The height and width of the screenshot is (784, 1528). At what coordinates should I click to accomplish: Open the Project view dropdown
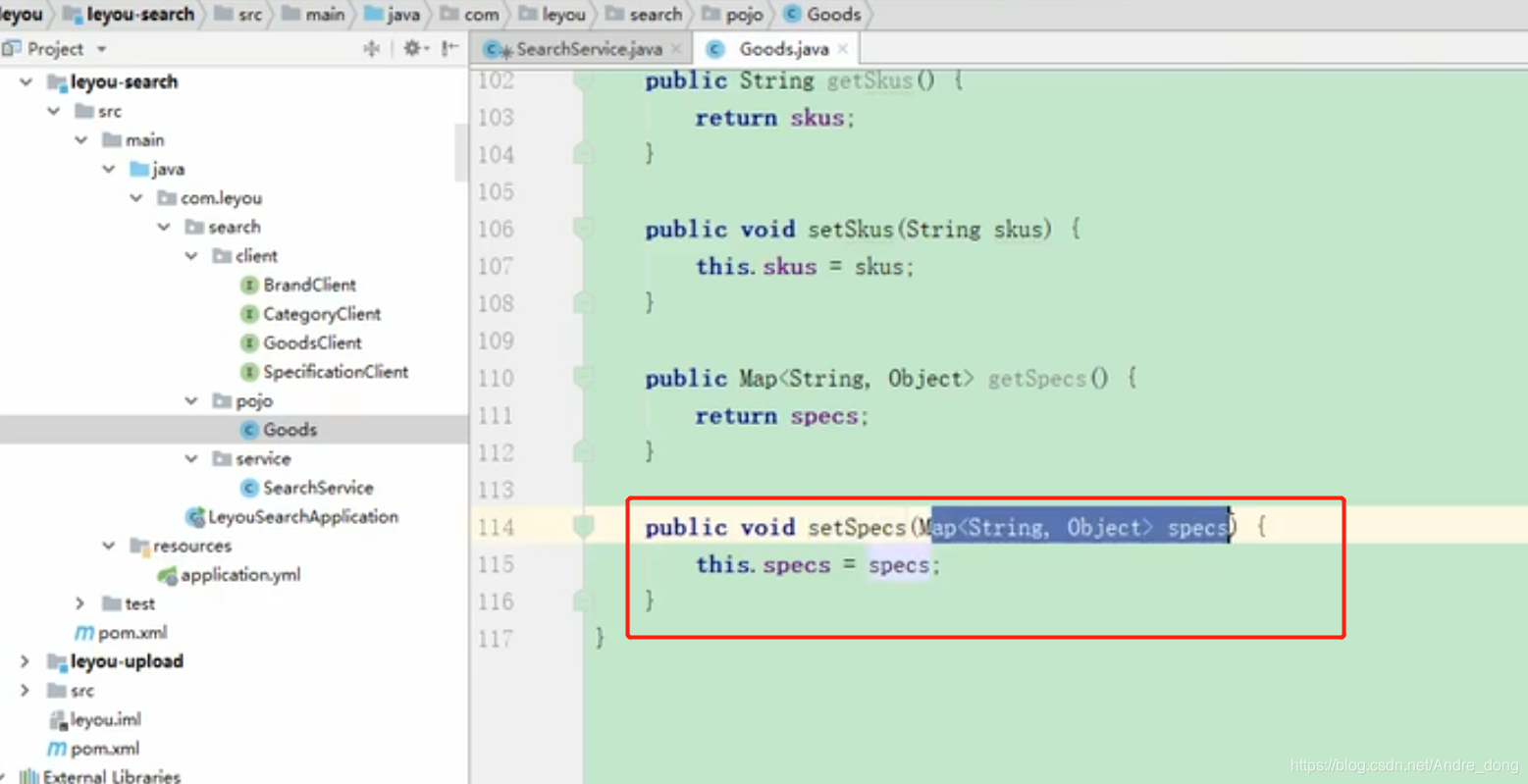tap(101, 49)
